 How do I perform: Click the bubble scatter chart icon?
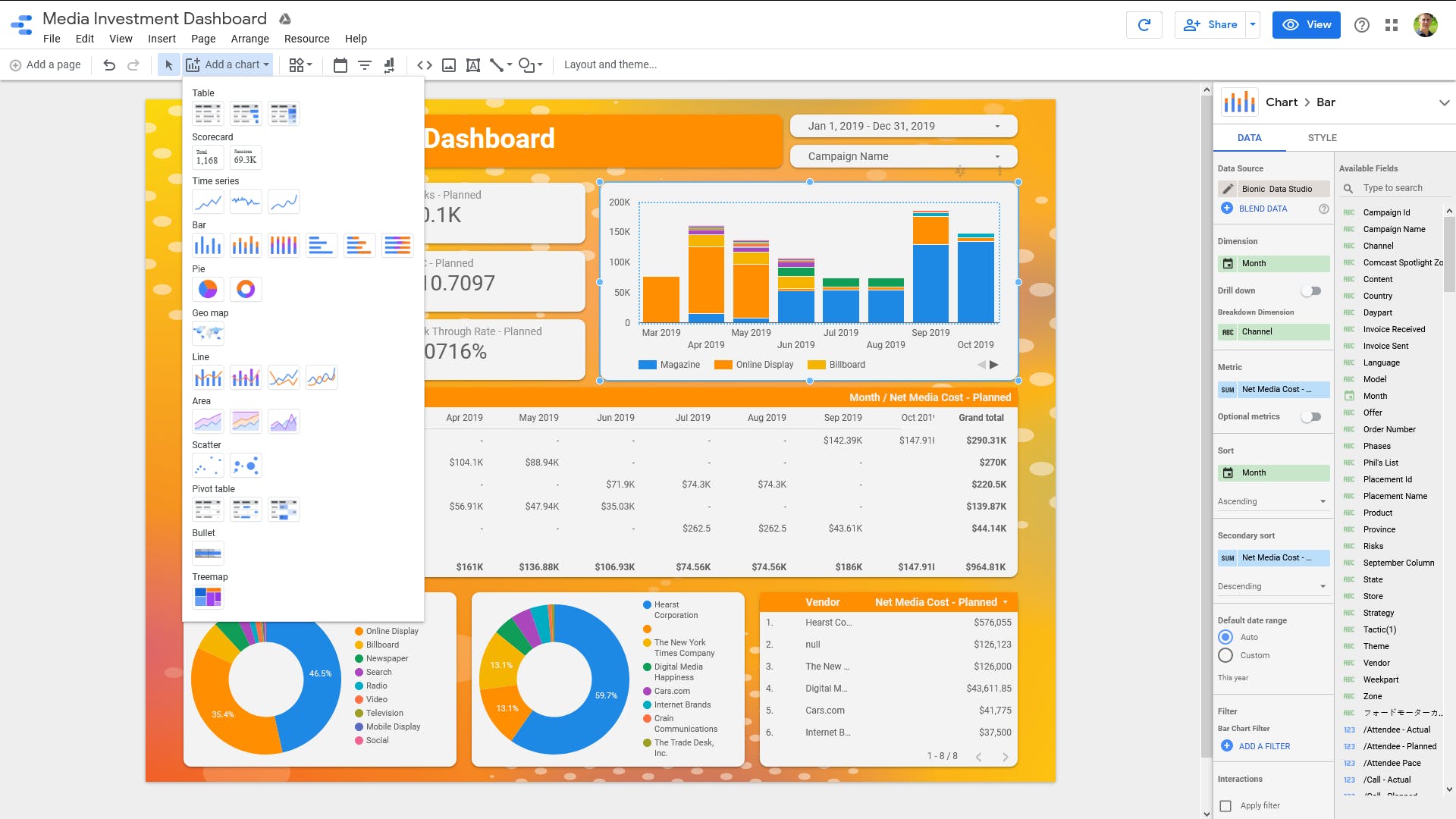tap(246, 465)
